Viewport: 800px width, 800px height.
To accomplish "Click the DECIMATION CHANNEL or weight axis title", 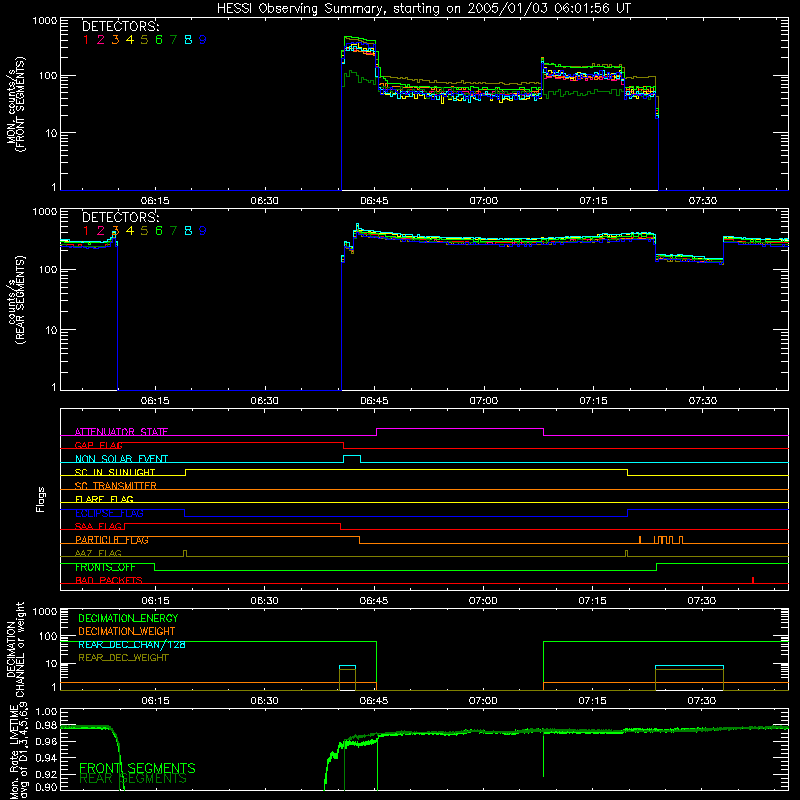I will click(15, 649).
